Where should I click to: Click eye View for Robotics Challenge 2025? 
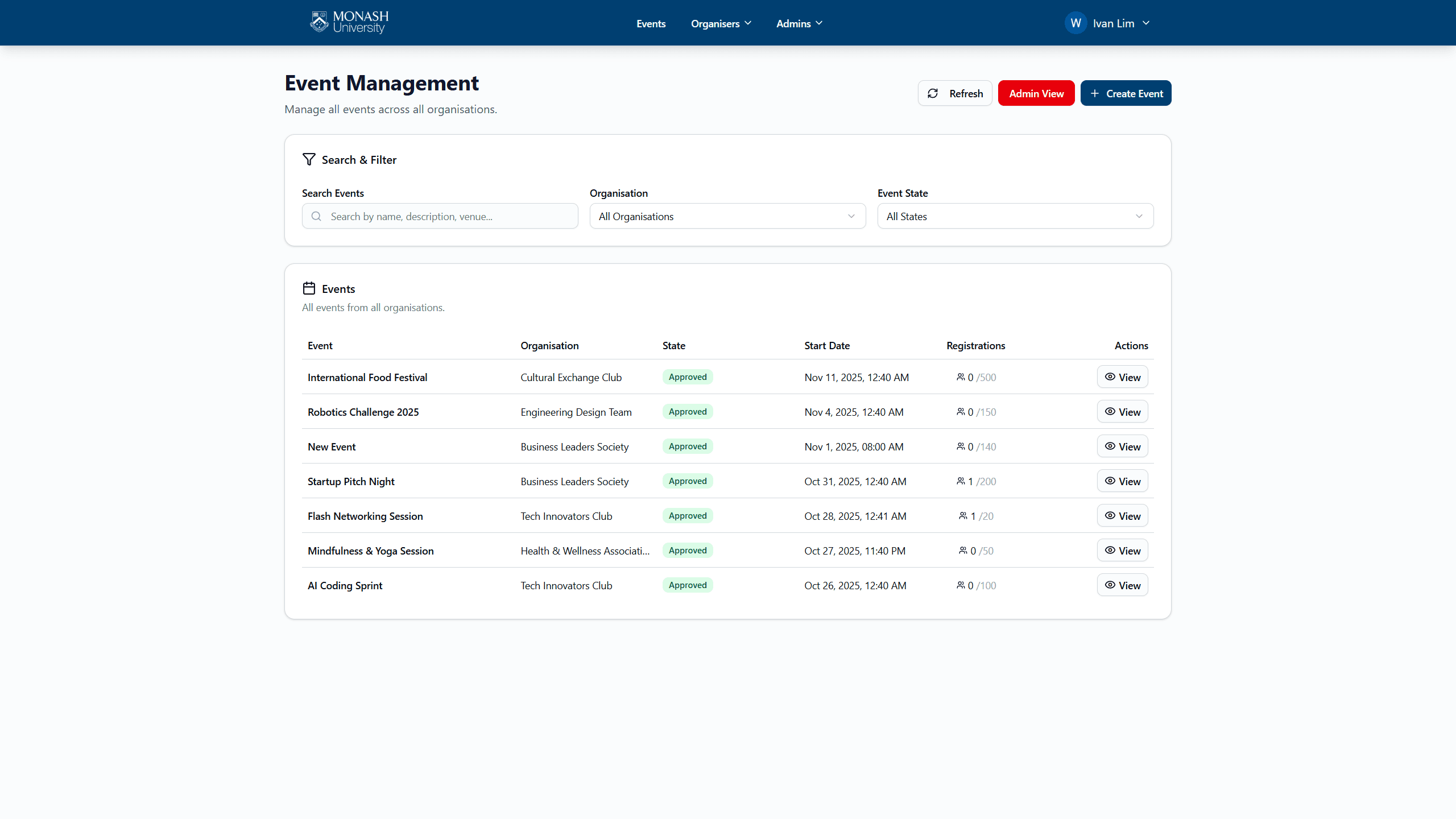(1122, 412)
